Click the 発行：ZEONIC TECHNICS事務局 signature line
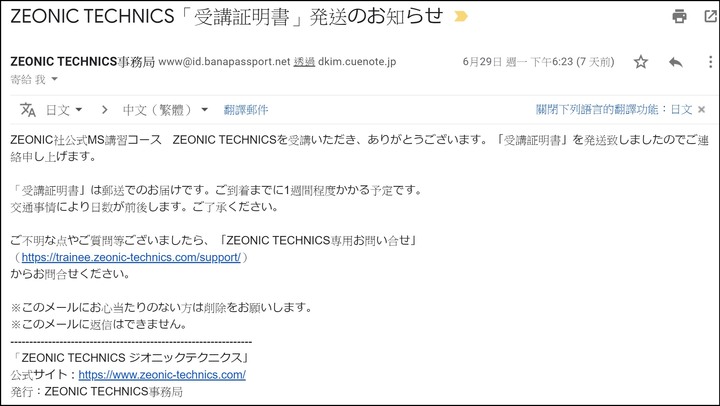Viewport: 720px width, 406px height. pos(96,391)
